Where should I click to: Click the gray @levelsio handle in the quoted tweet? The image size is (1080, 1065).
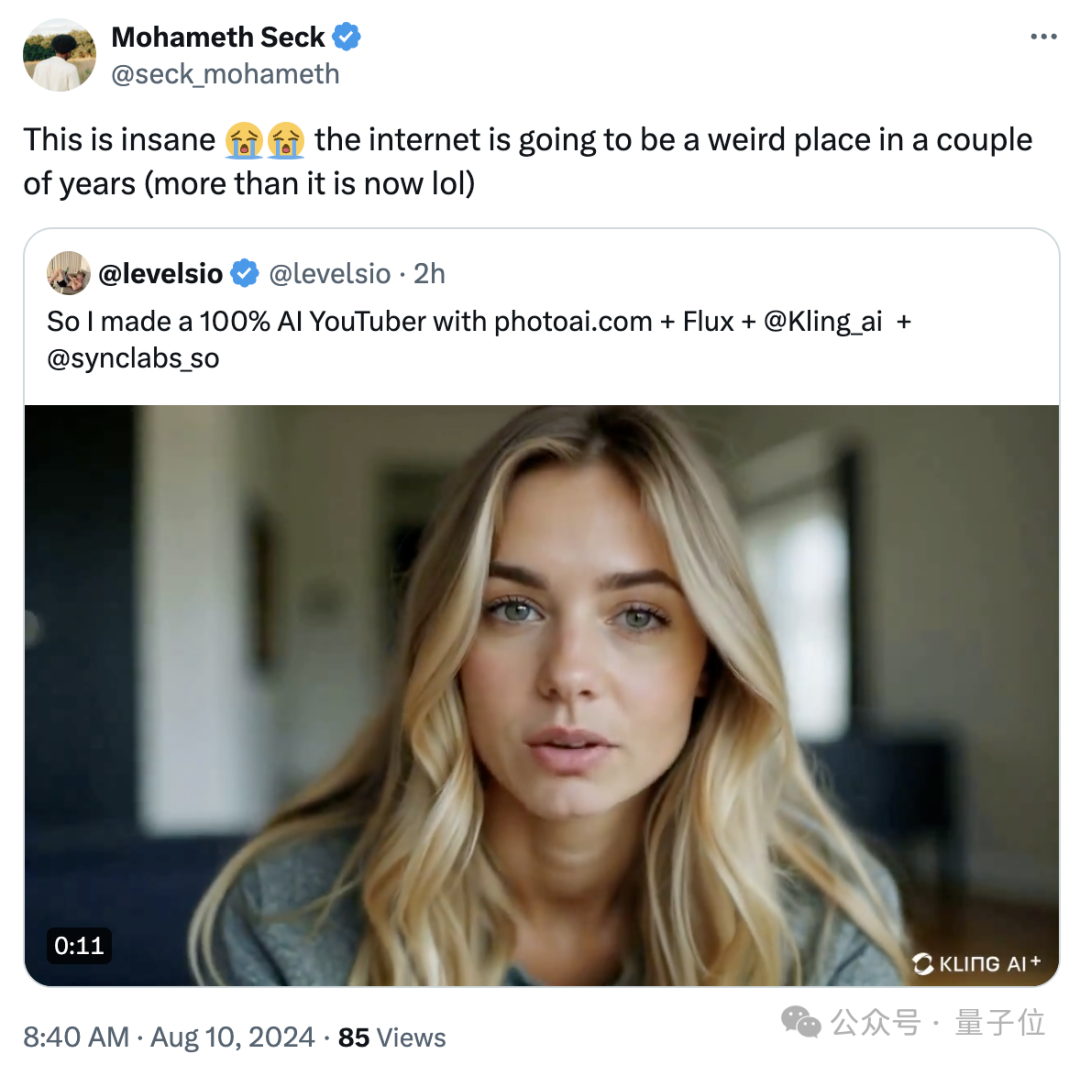coord(331,274)
